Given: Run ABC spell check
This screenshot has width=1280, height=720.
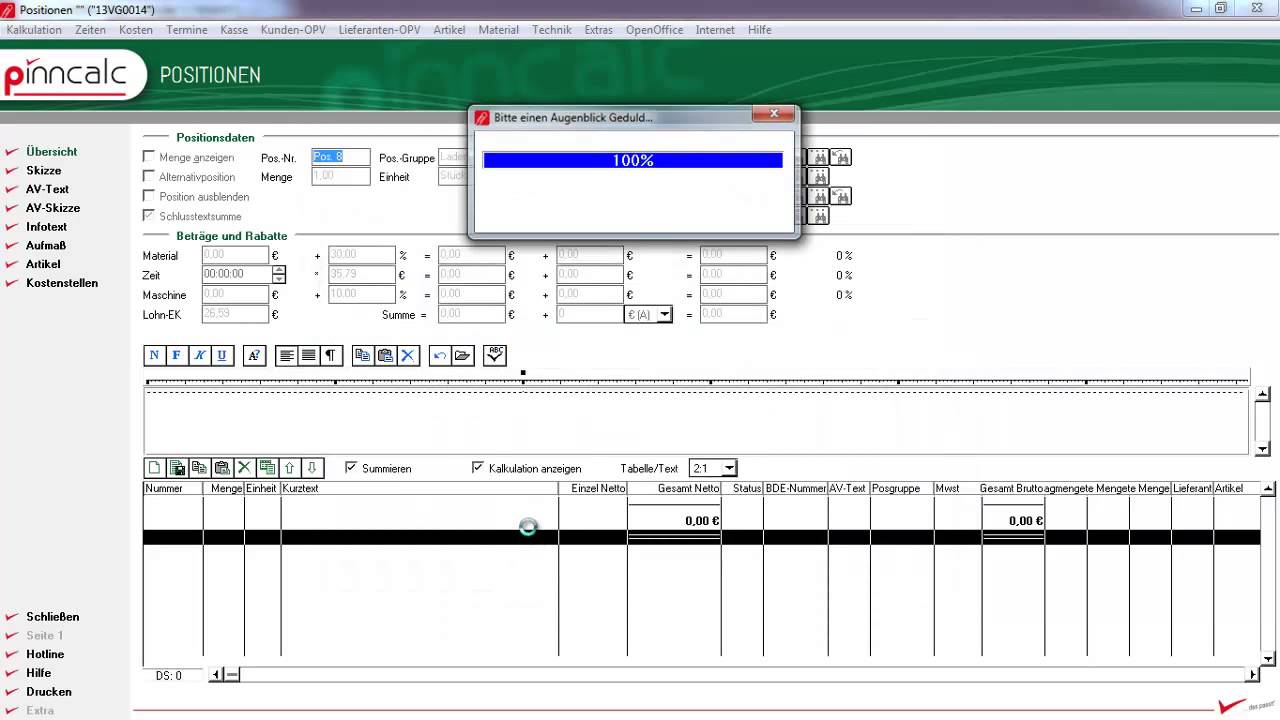Looking at the screenshot, I should click(495, 355).
